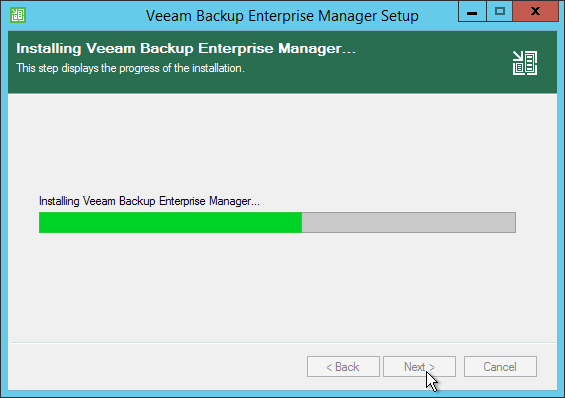
Task: Click the Next > button
Action: coord(419,367)
